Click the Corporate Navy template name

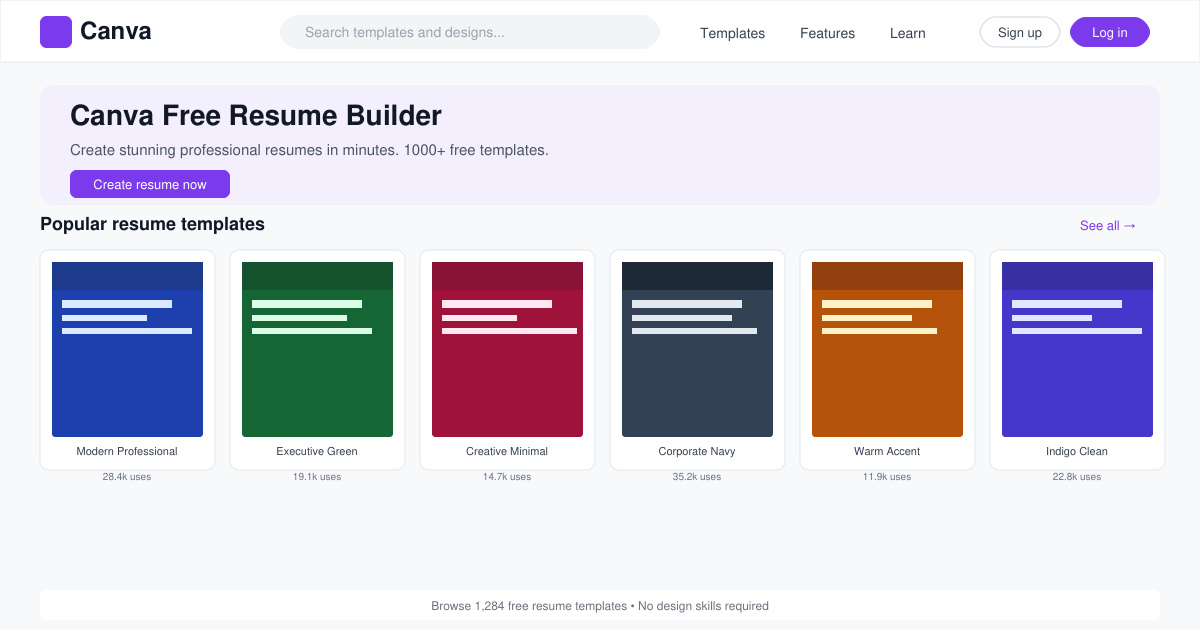[697, 451]
